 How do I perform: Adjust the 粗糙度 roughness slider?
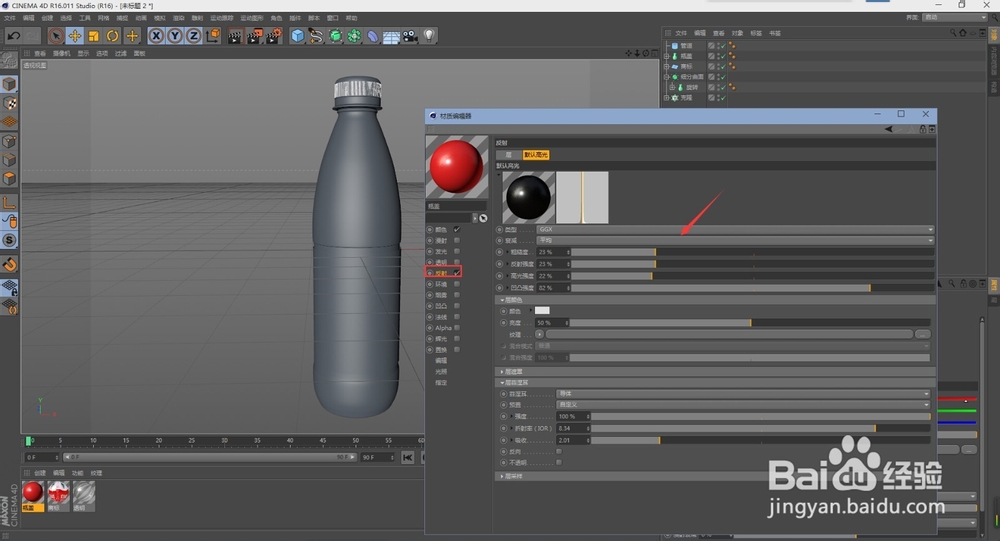[752, 252]
